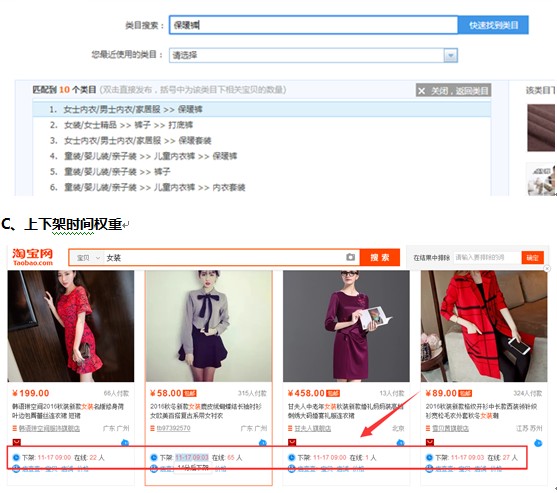
Task: Click the 类目搜索 input containing 保暖裤
Action: point(313,25)
